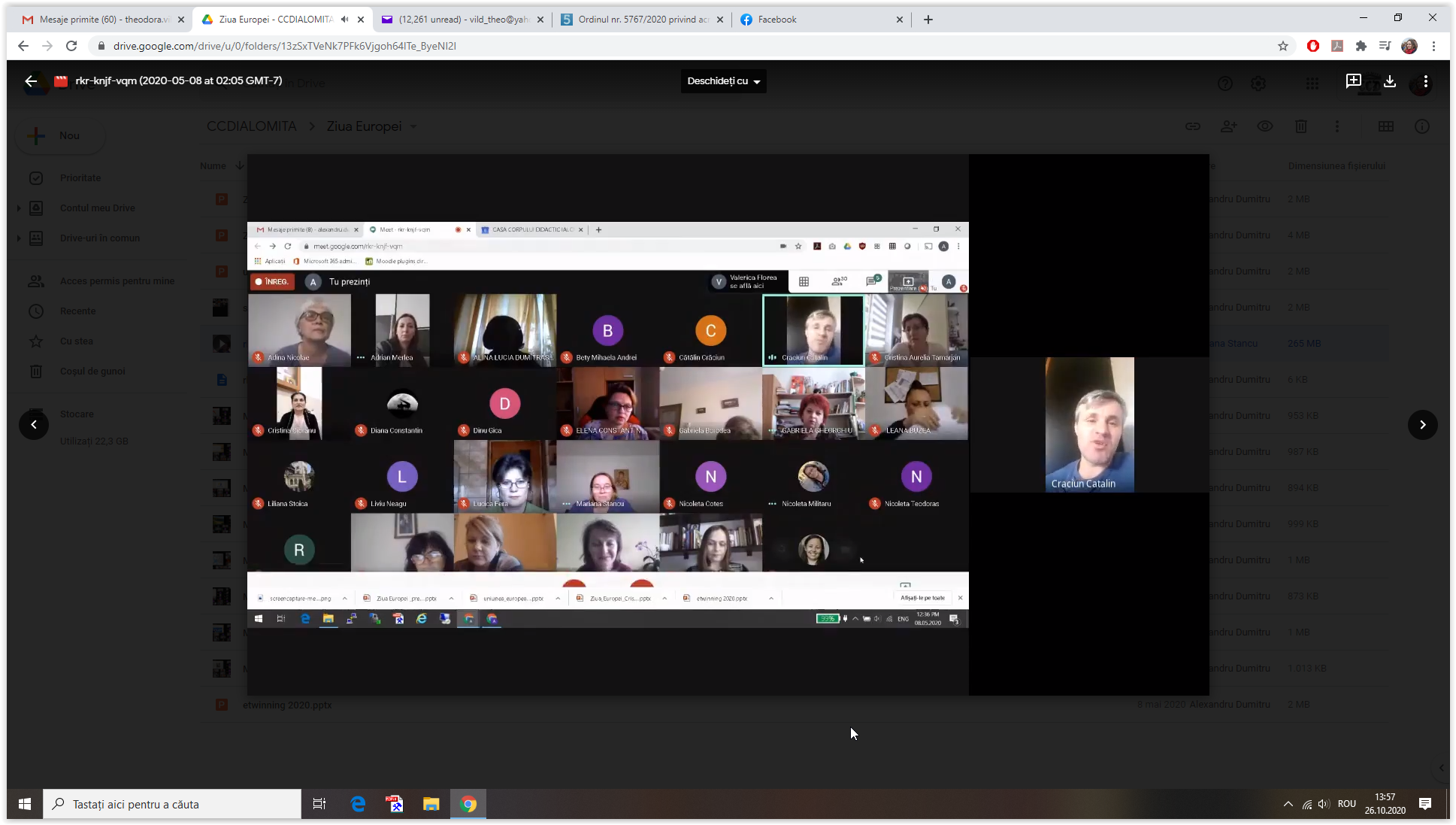Image resolution: width=1456 pixels, height=825 pixels.
Task: Close the Gmail tab
Action: pos(181,20)
